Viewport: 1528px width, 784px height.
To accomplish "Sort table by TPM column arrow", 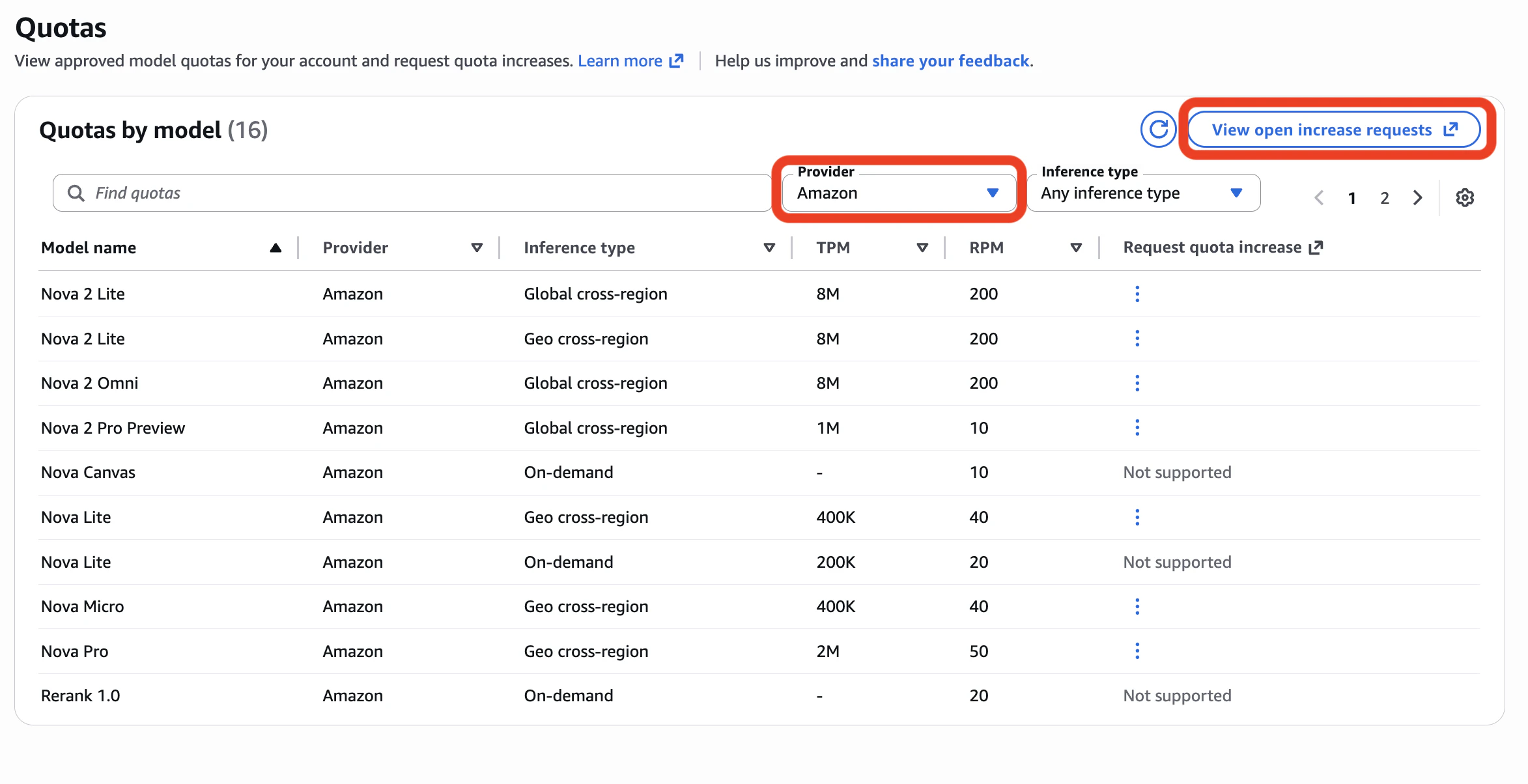I will [922, 247].
